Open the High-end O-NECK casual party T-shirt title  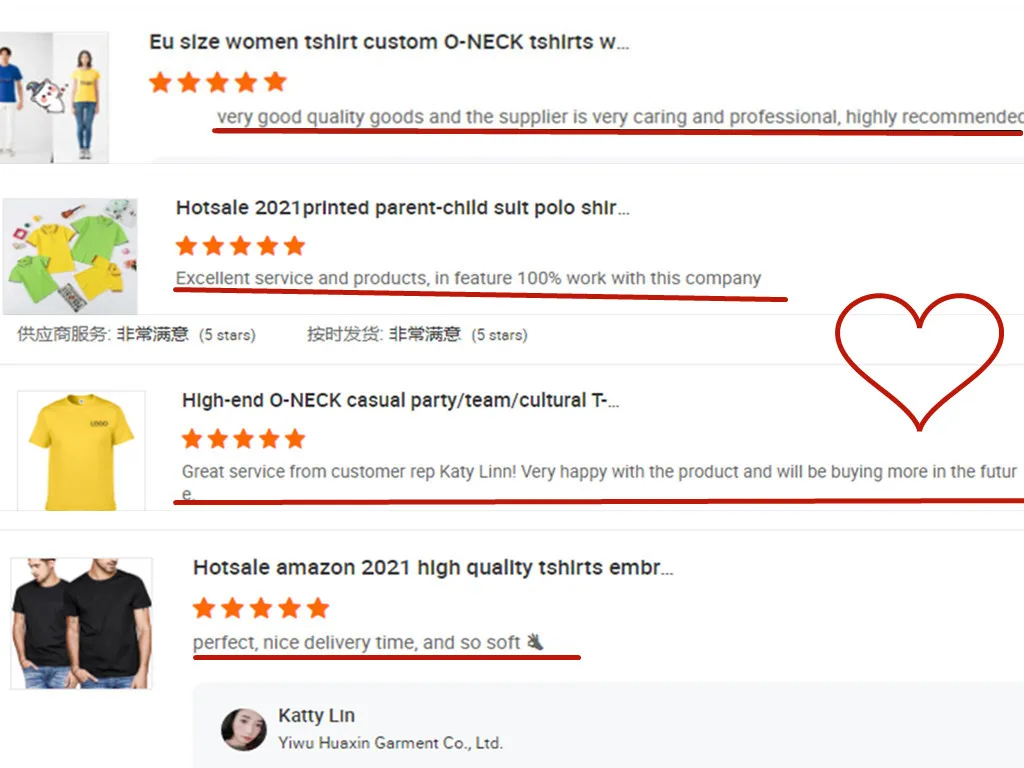click(x=400, y=400)
